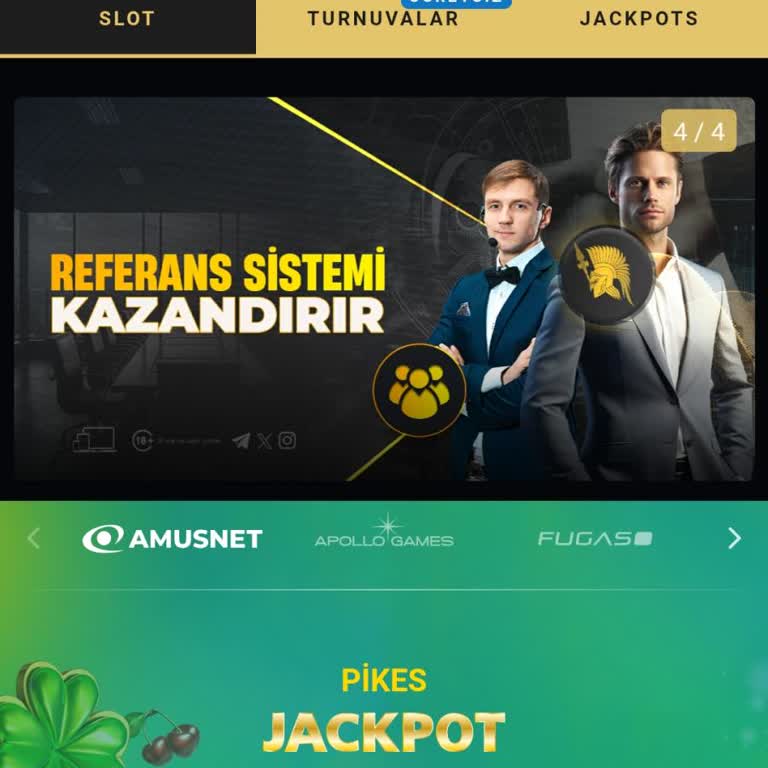The height and width of the screenshot is (768, 768).
Task: Open the Telegram icon on banner
Action: [x=240, y=441]
